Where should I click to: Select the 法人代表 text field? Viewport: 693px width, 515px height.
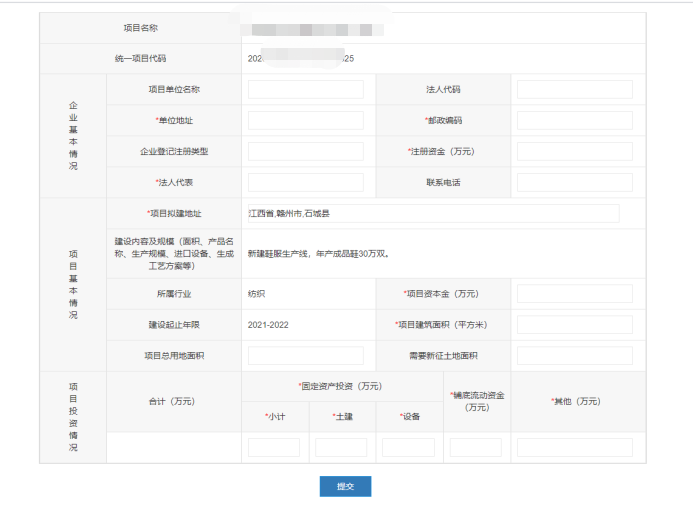[x=305, y=183]
